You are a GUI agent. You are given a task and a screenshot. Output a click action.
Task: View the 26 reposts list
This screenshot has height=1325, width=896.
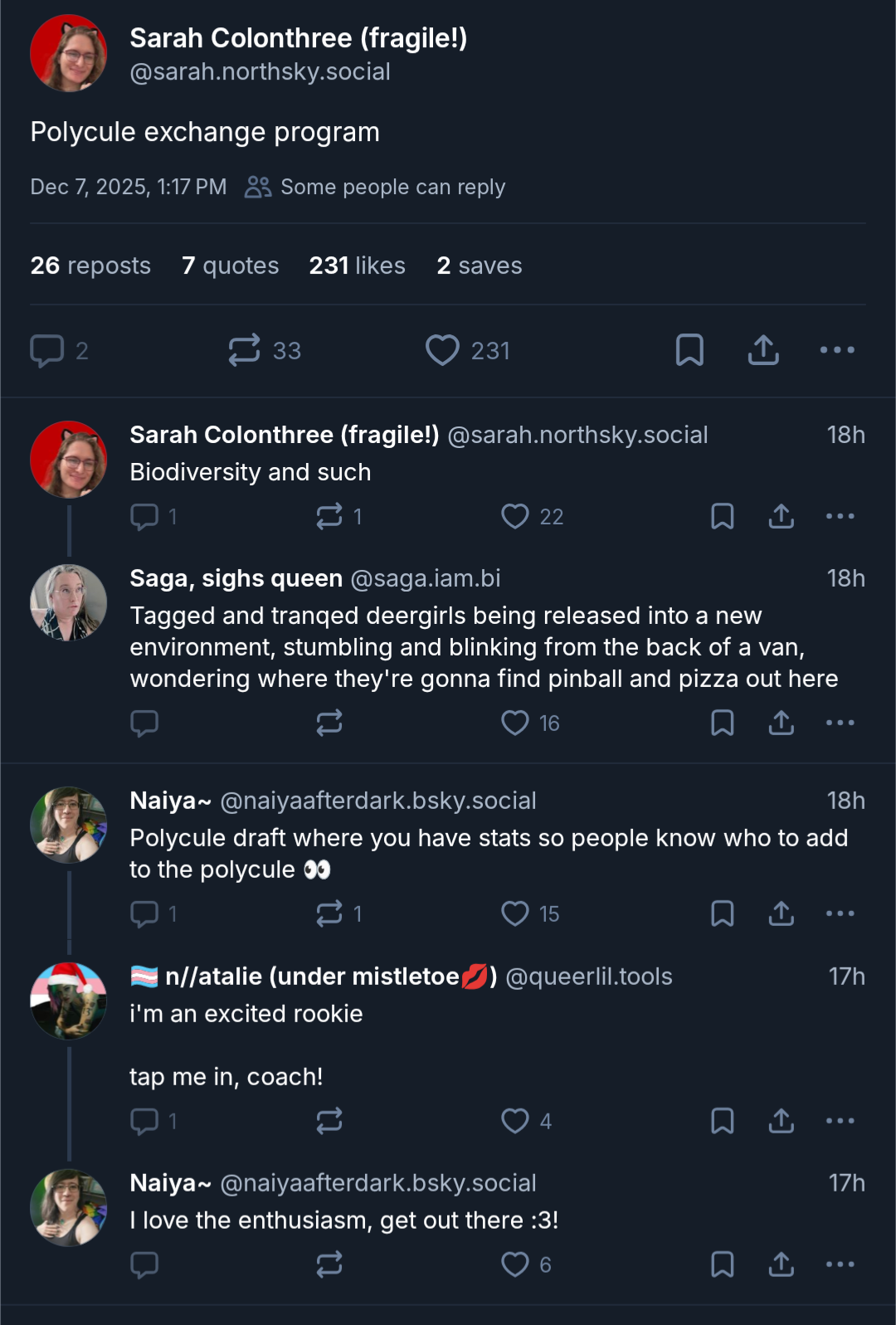[x=90, y=265]
